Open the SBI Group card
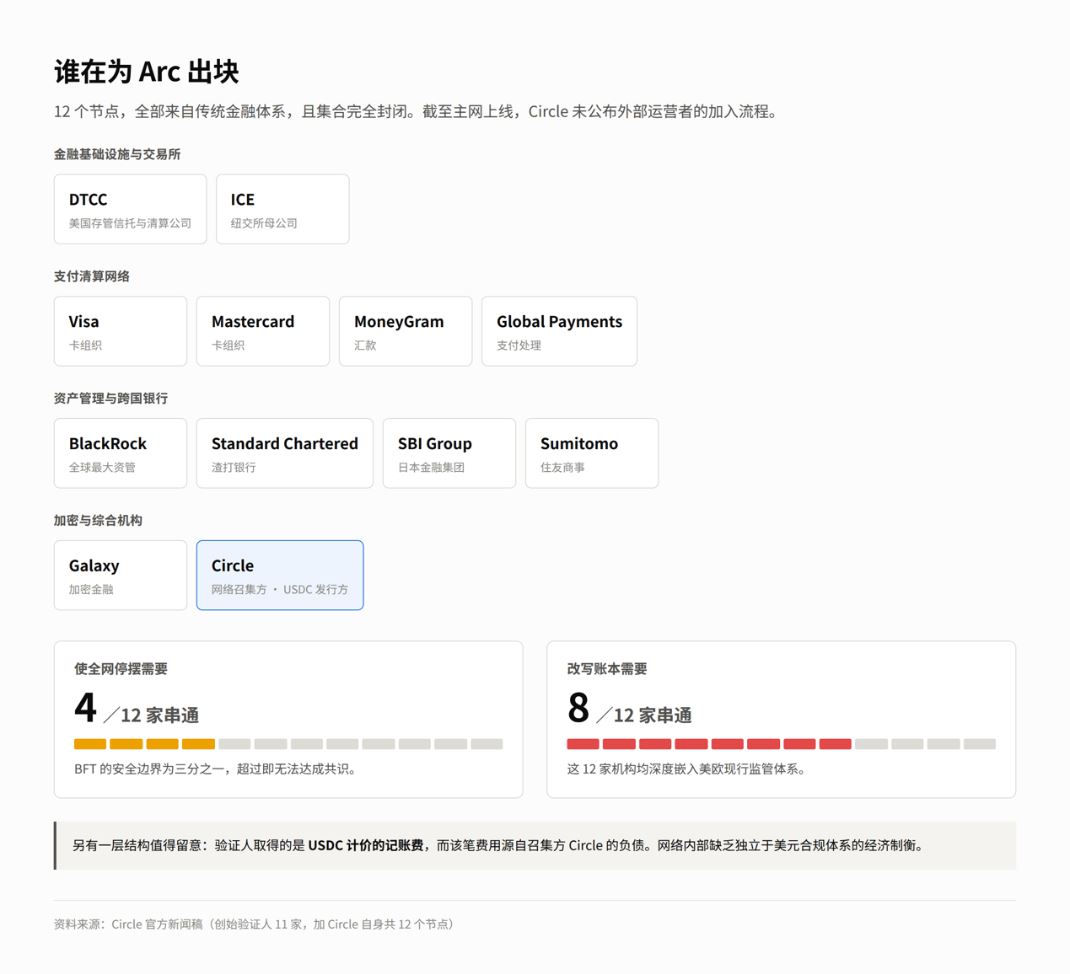The height and width of the screenshot is (974, 1070). click(x=449, y=453)
